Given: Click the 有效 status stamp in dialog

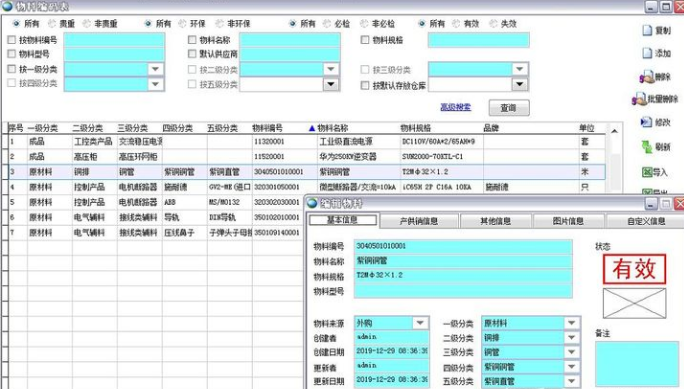Looking at the screenshot, I should pyautogui.click(x=635, y=269).
